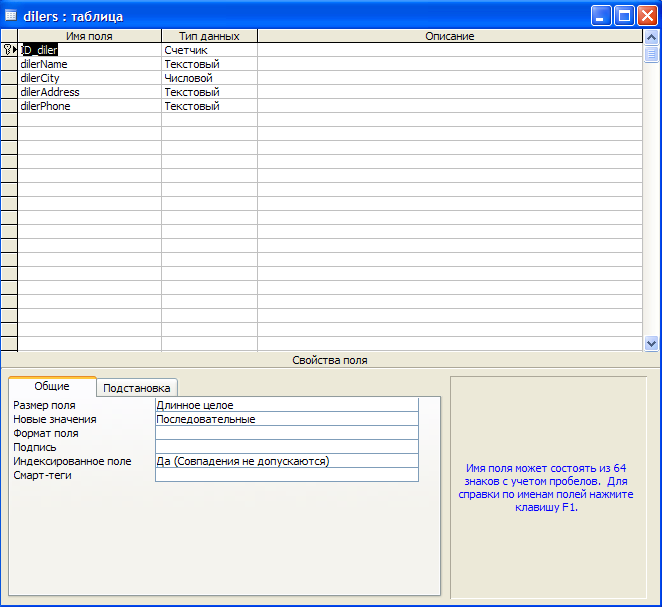
Task: Click the empty Подпись property box
Action: (286, 447)
